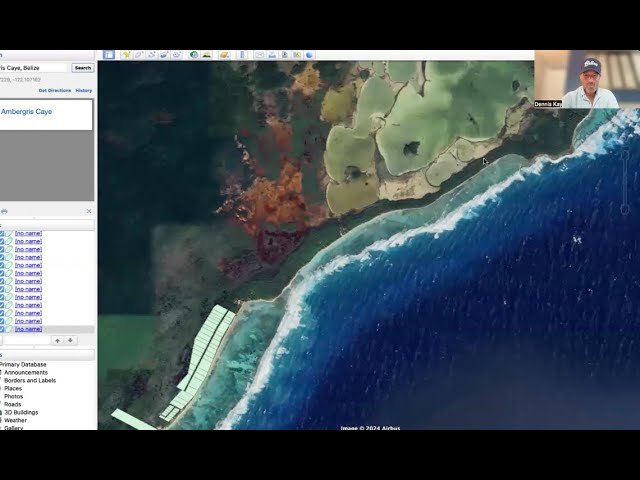Viewport: 640px width, 480px height.
Task: Open the highlighted [no name] place link
Action: [x=28, y=329]
